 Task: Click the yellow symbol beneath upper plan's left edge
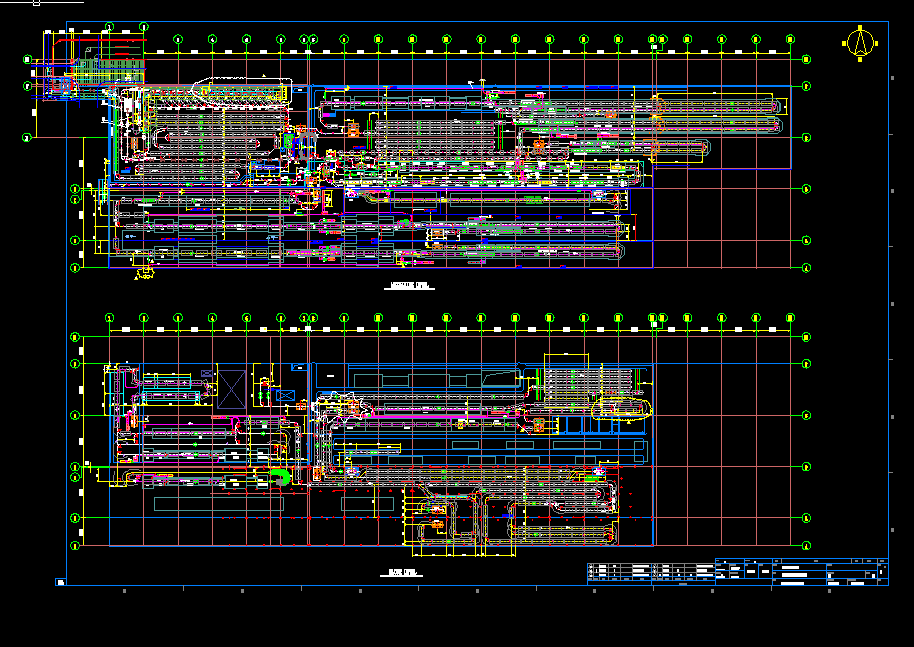point(145,273)
